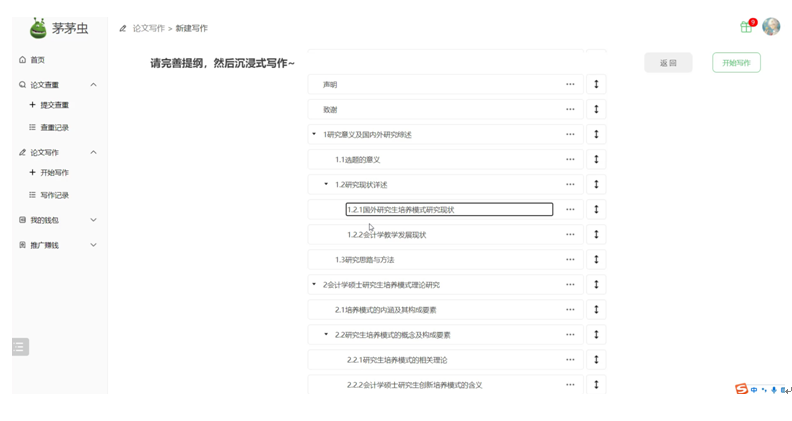792x421 pixels.
Task: Collapse the 1.2研究现状评述 subsection
Action: (326, 184)
